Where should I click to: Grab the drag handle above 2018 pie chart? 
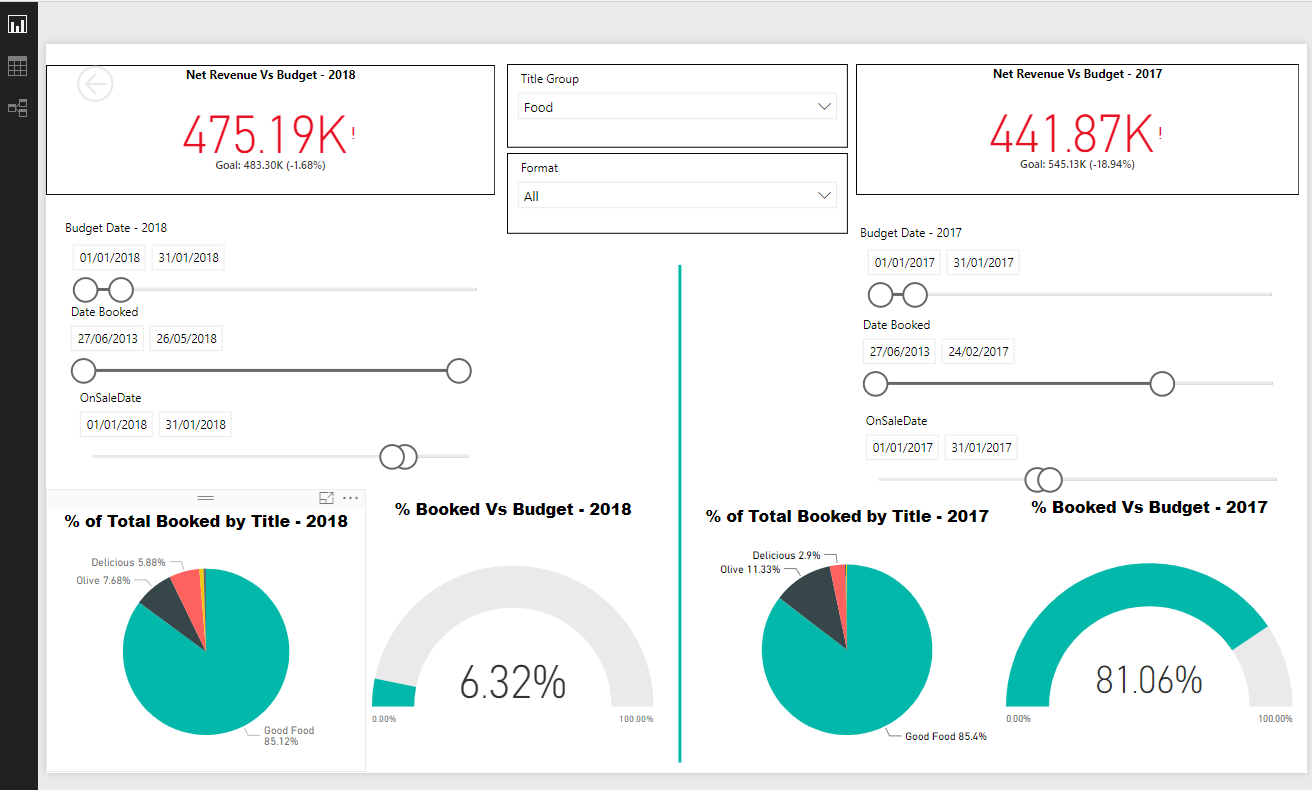pyautogui.click(x=205, y=497)
